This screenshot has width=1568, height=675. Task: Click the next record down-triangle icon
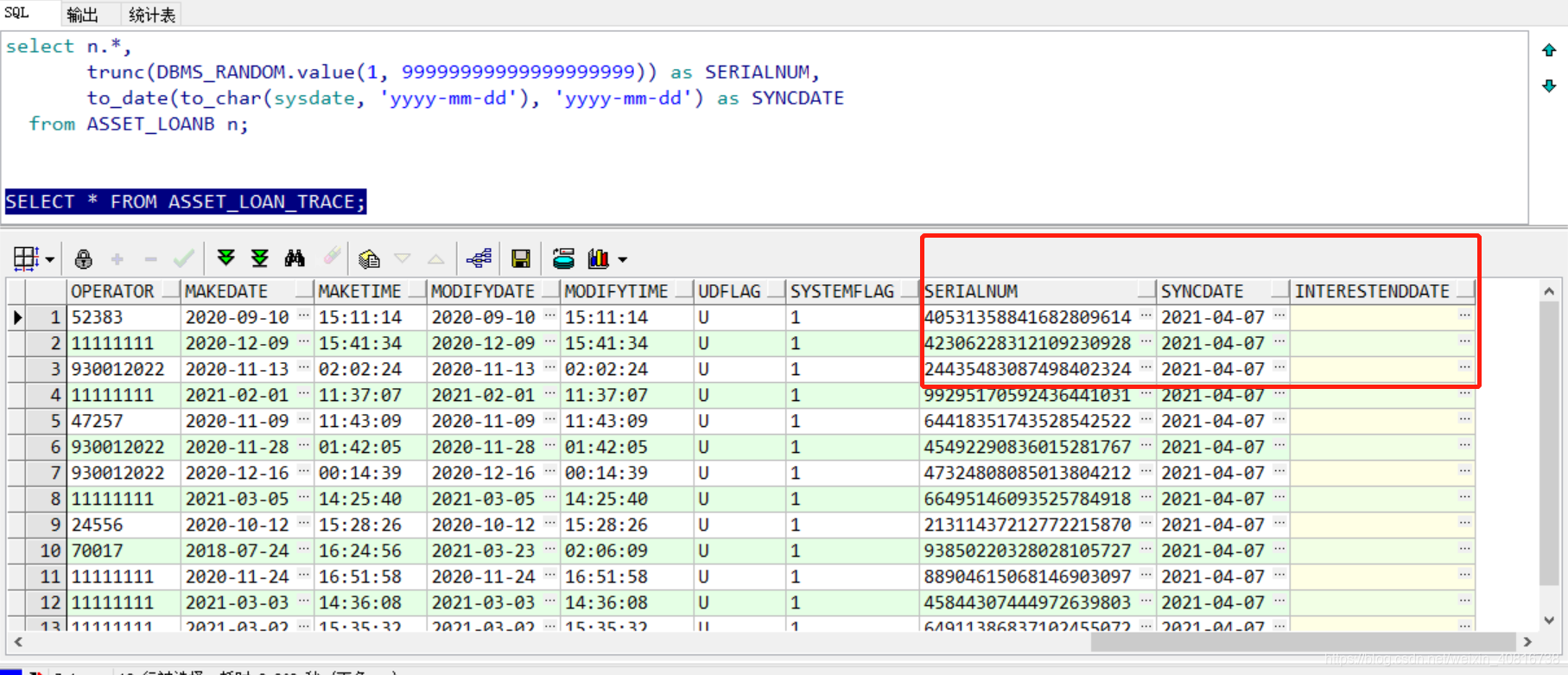[x=403, y=258]
